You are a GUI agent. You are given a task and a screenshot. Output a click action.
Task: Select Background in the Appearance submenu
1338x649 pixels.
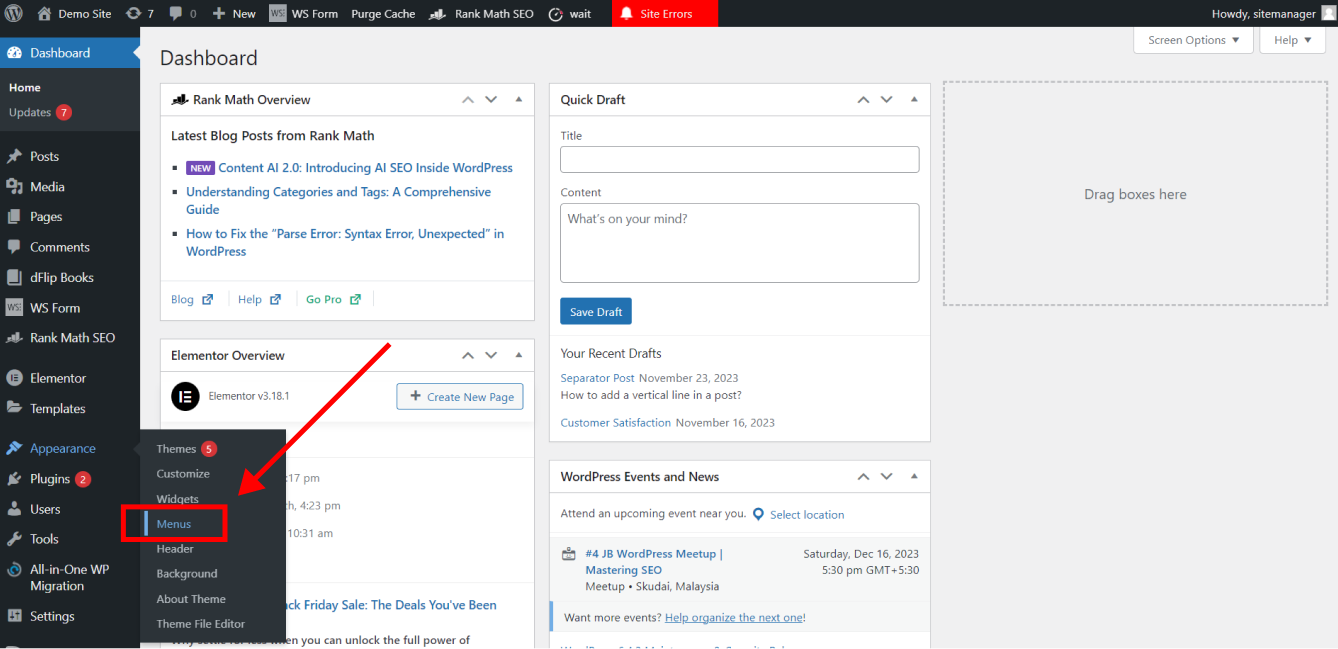coord(187,574)
